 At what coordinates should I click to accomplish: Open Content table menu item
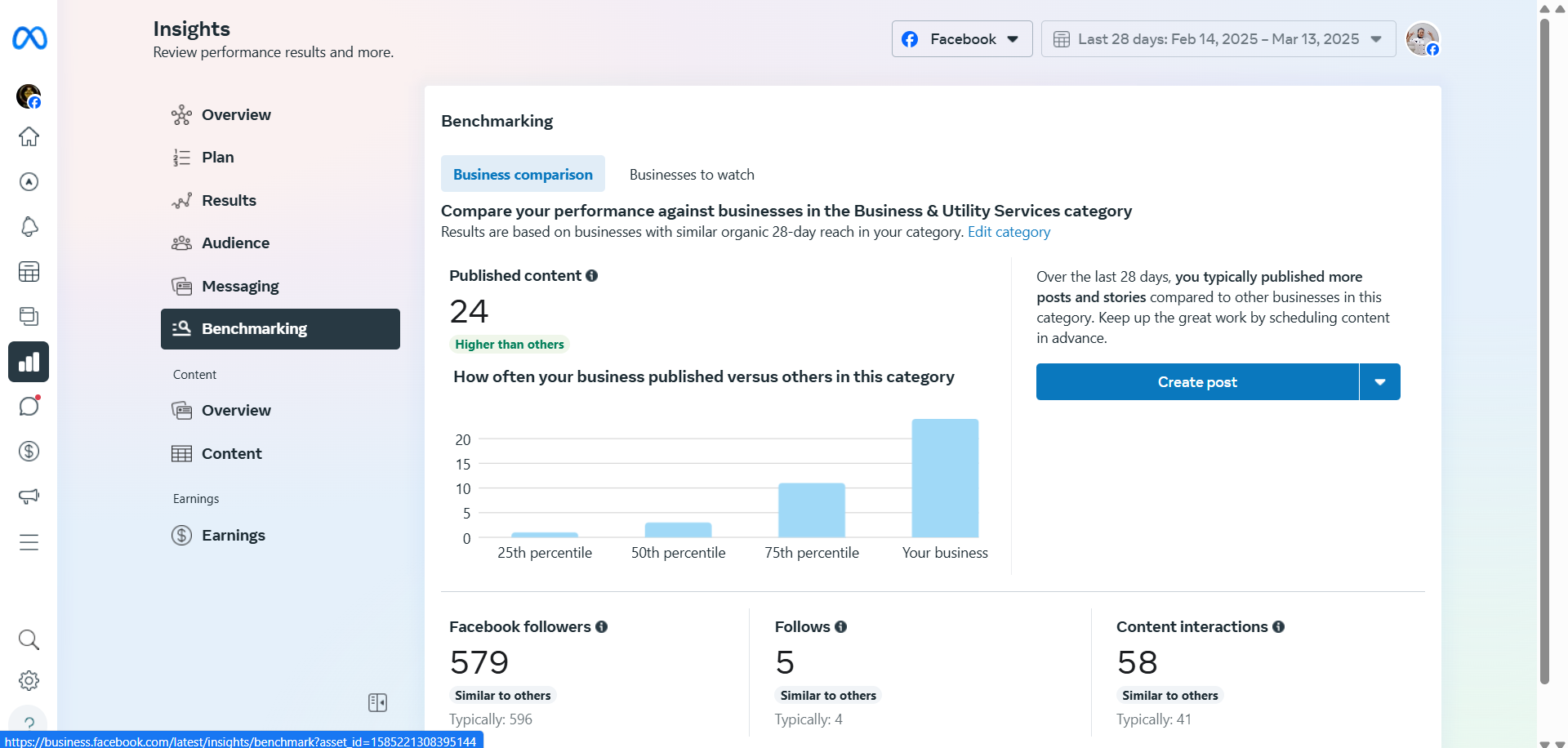point(280,454)
